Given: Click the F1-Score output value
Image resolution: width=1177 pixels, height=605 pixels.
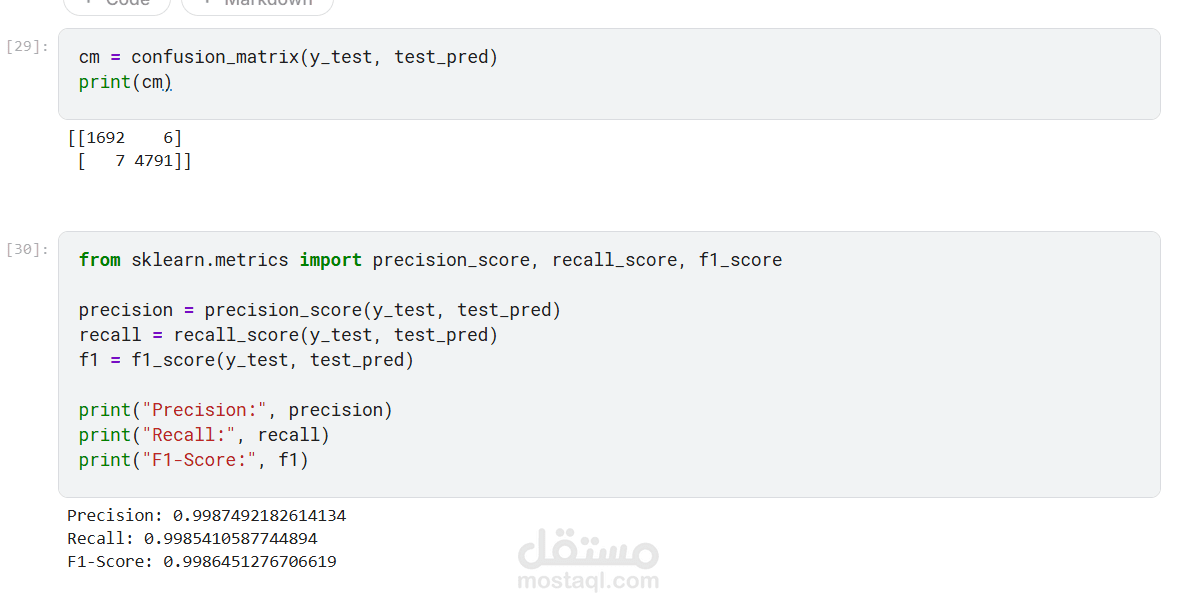Looking at the screenshot, I should (250, 562).
